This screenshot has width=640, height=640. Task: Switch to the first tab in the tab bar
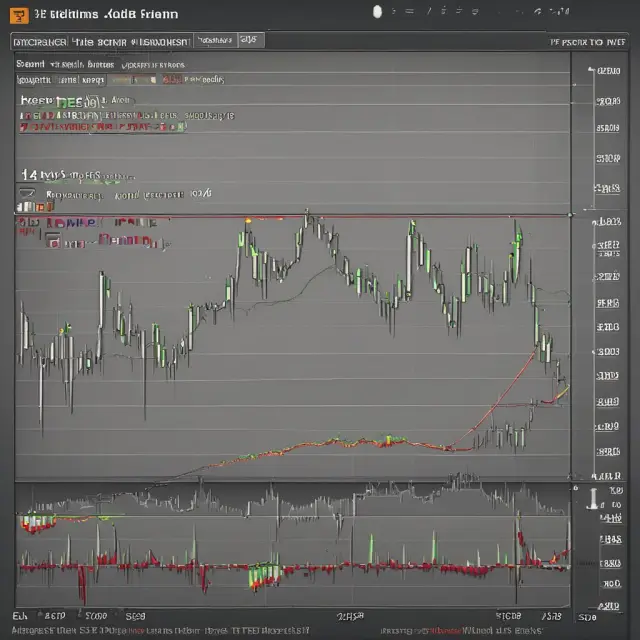click(40, 42)
